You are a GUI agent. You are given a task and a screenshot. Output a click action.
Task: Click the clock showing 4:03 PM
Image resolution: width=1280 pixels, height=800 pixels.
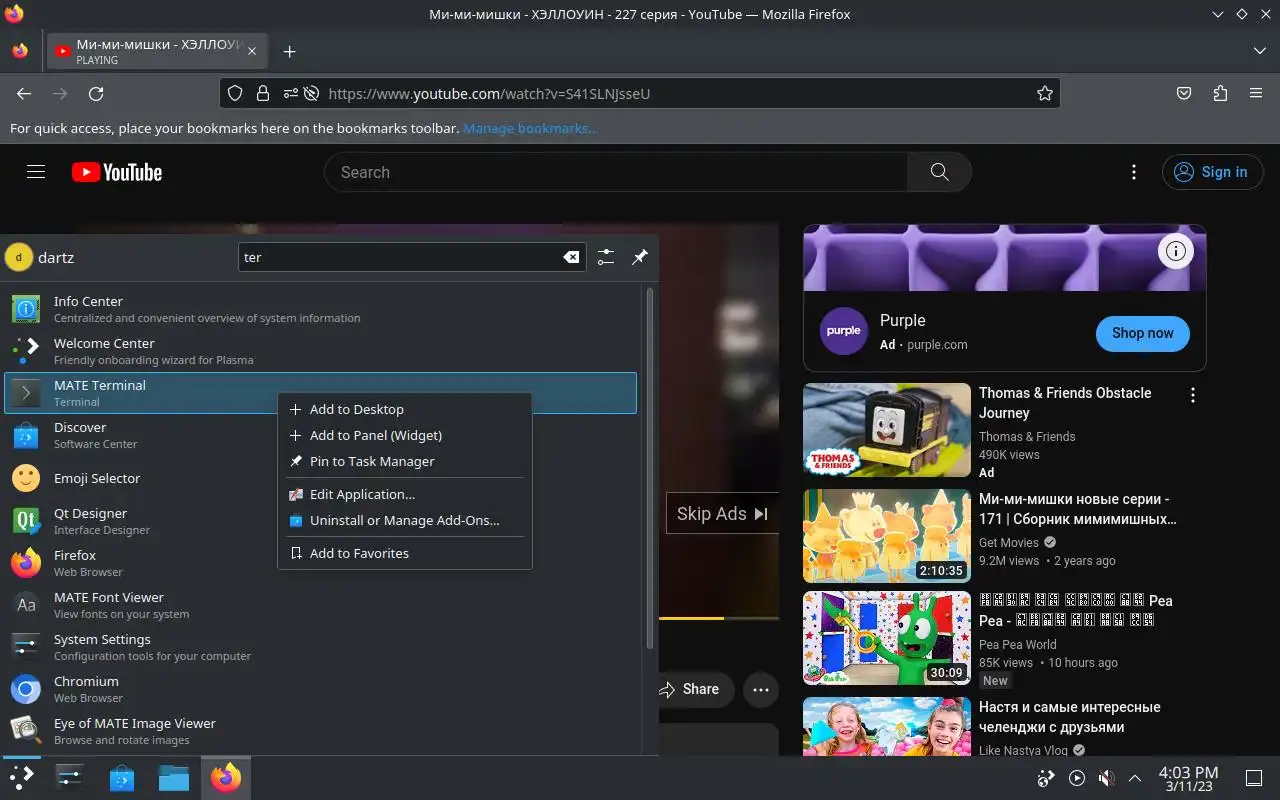pyautogui.click(x=1188, y=778)
